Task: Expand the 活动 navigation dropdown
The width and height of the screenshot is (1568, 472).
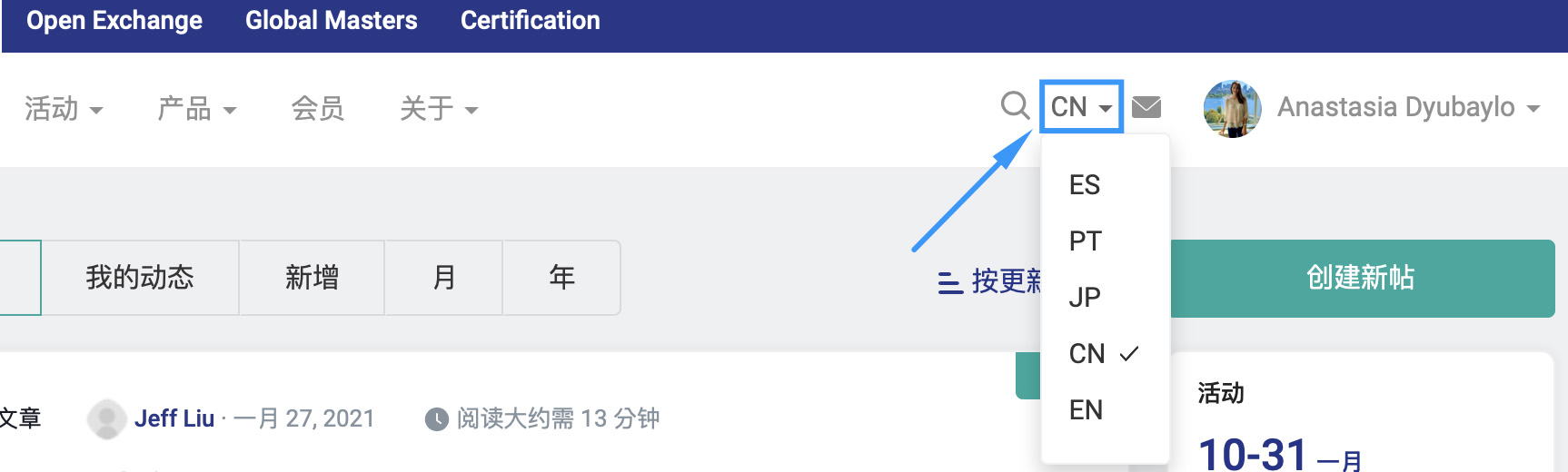Action: [64, 109]
